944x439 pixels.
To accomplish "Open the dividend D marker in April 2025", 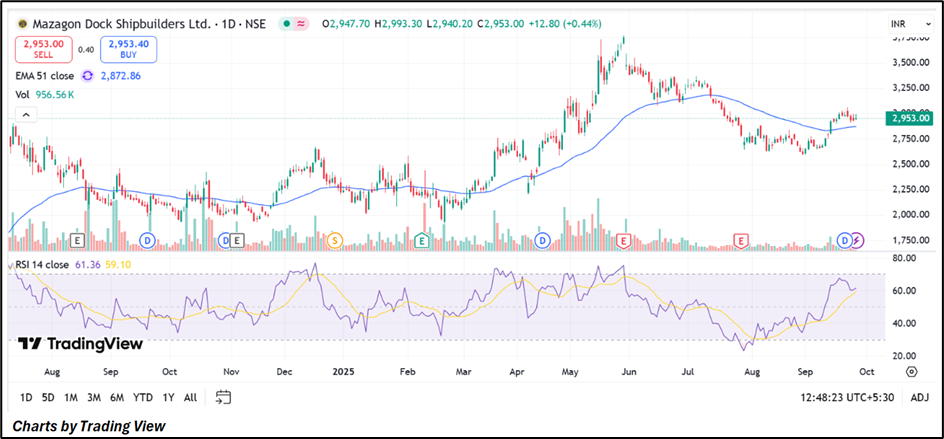I will (542, 240).
